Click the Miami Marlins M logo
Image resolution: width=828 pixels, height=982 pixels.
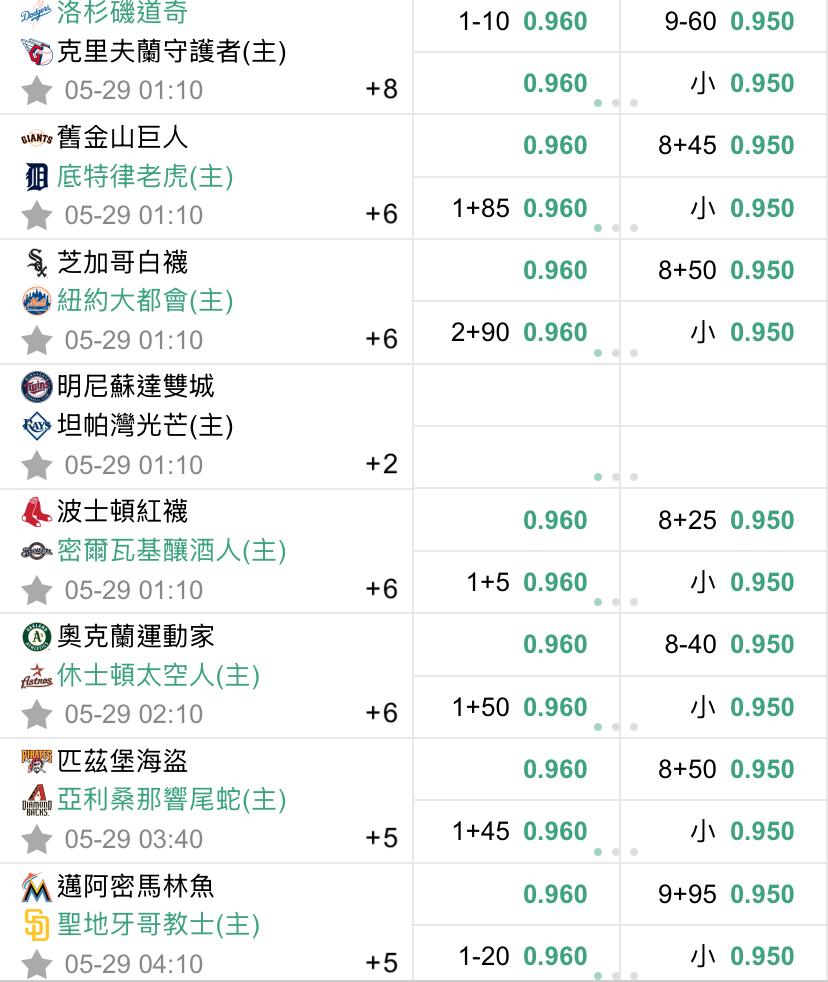[36, 886]
